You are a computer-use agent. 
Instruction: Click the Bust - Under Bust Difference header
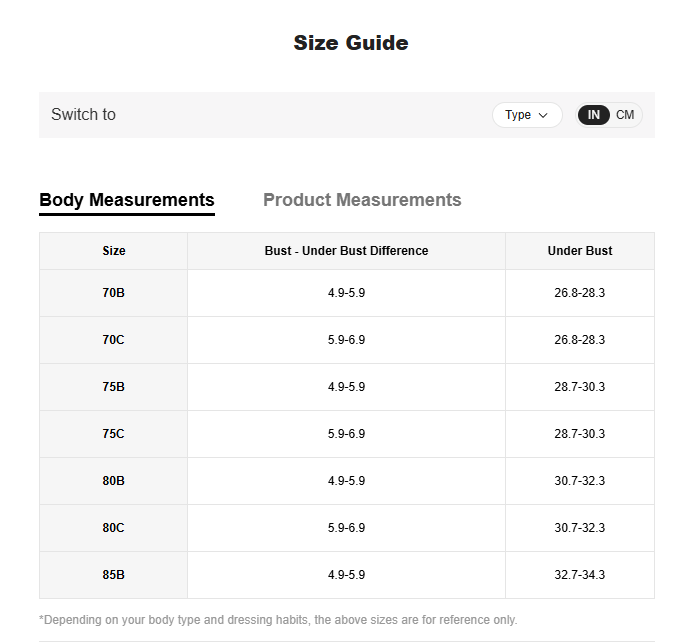pyautogui.click(x=346, y=251)
